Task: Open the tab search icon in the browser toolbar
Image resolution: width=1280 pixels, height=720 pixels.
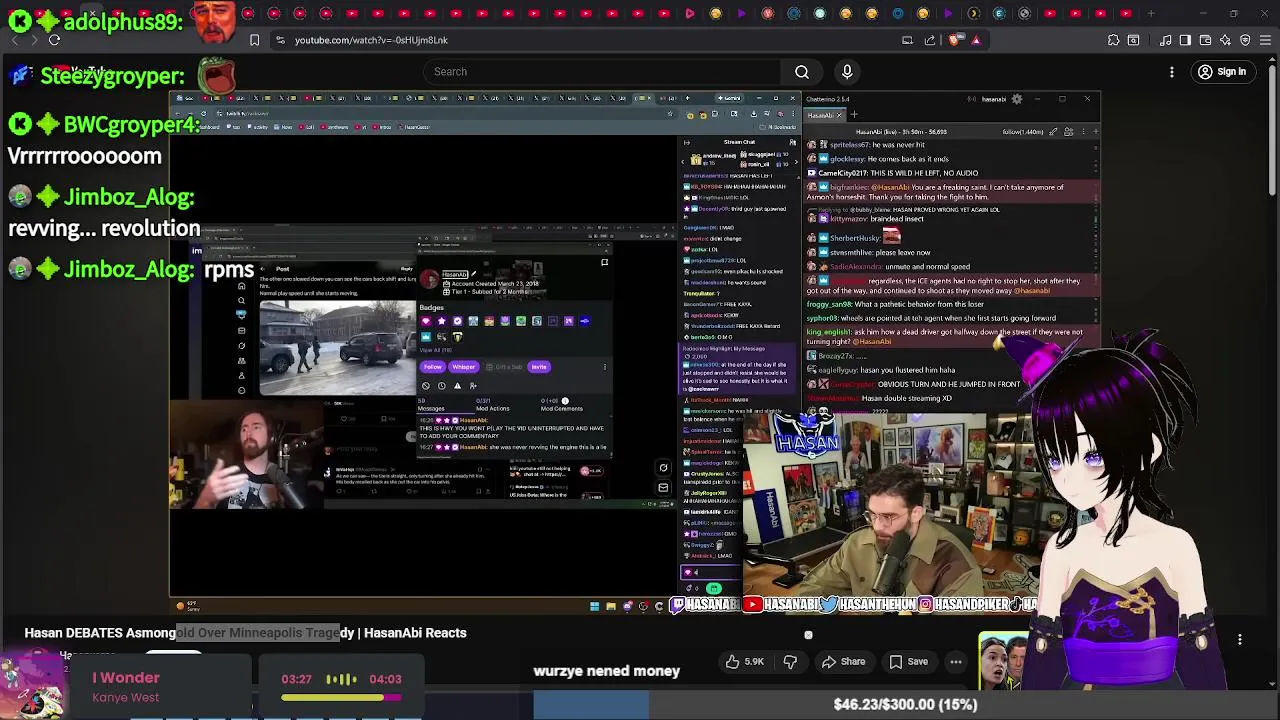Action: click(x=1133, y=40)
